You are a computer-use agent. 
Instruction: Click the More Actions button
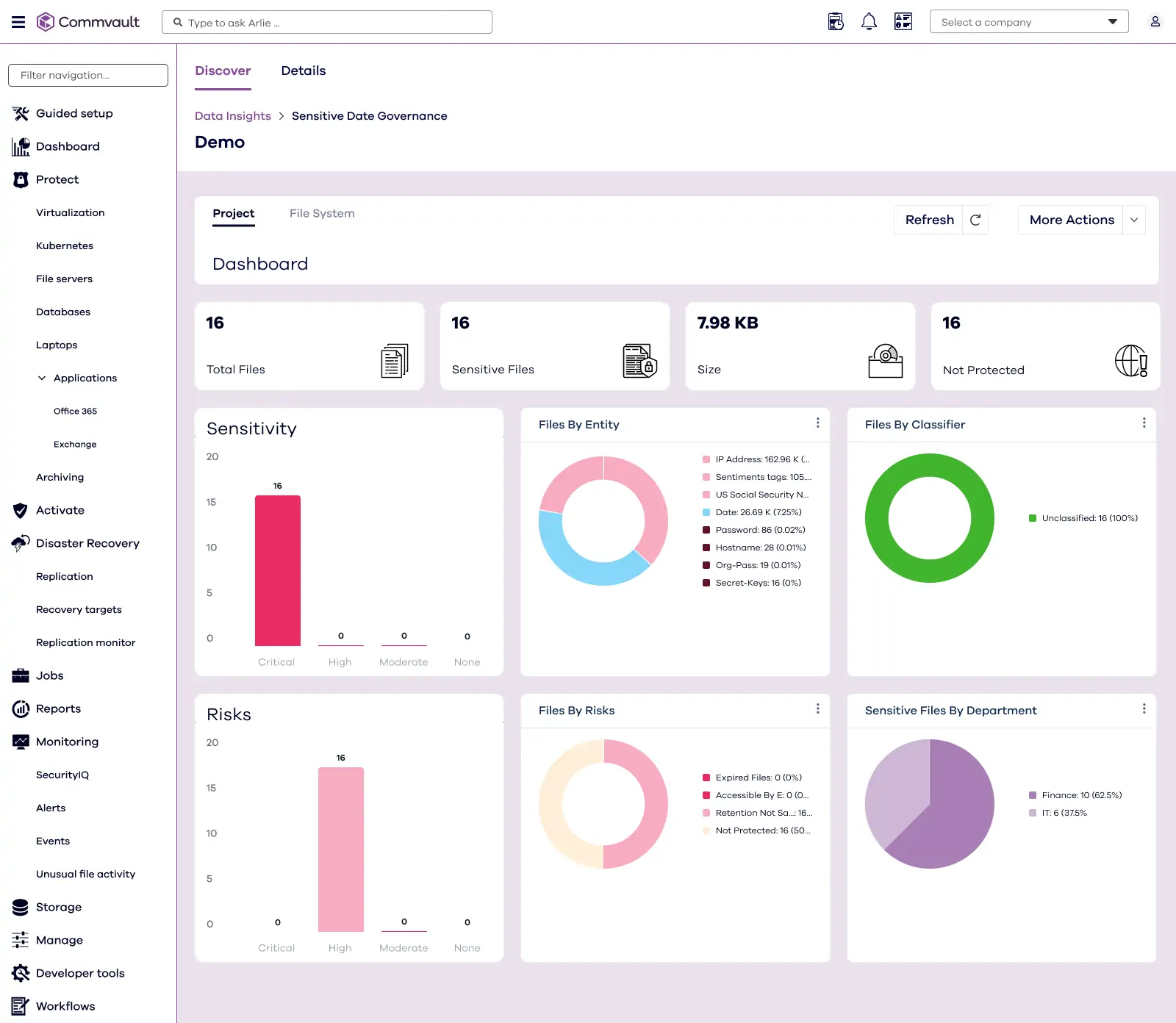1072,220
